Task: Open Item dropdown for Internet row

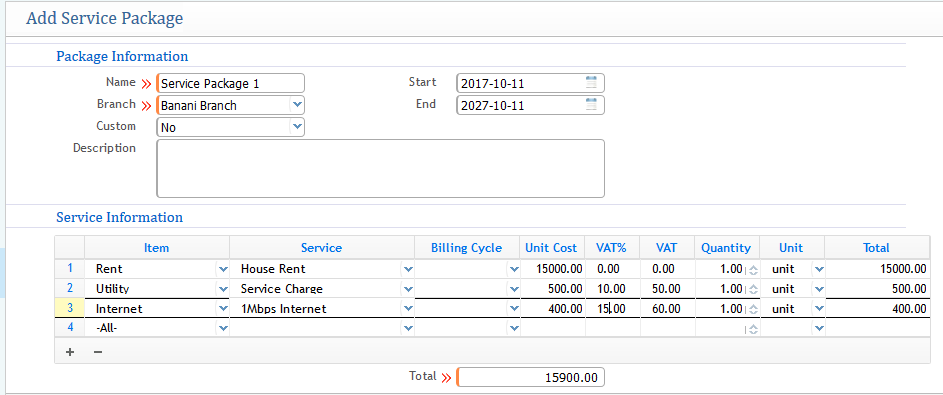Action: [x=223, y=308]
